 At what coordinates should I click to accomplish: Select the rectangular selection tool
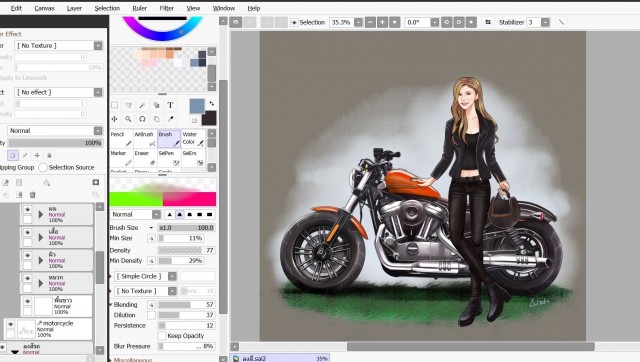click(115, 105)
